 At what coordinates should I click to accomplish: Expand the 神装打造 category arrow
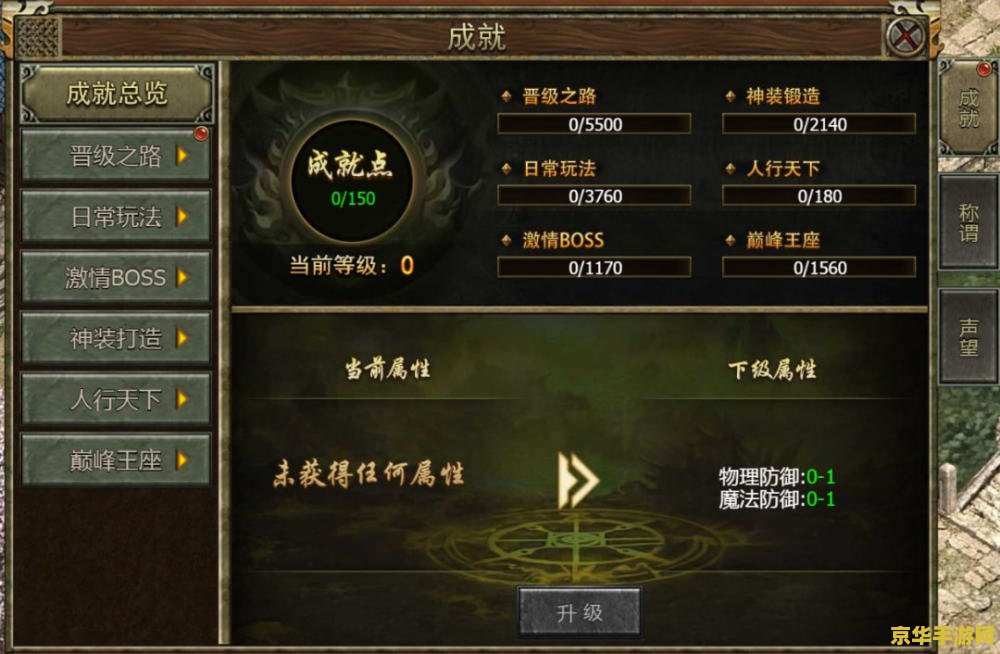(182, 338)
